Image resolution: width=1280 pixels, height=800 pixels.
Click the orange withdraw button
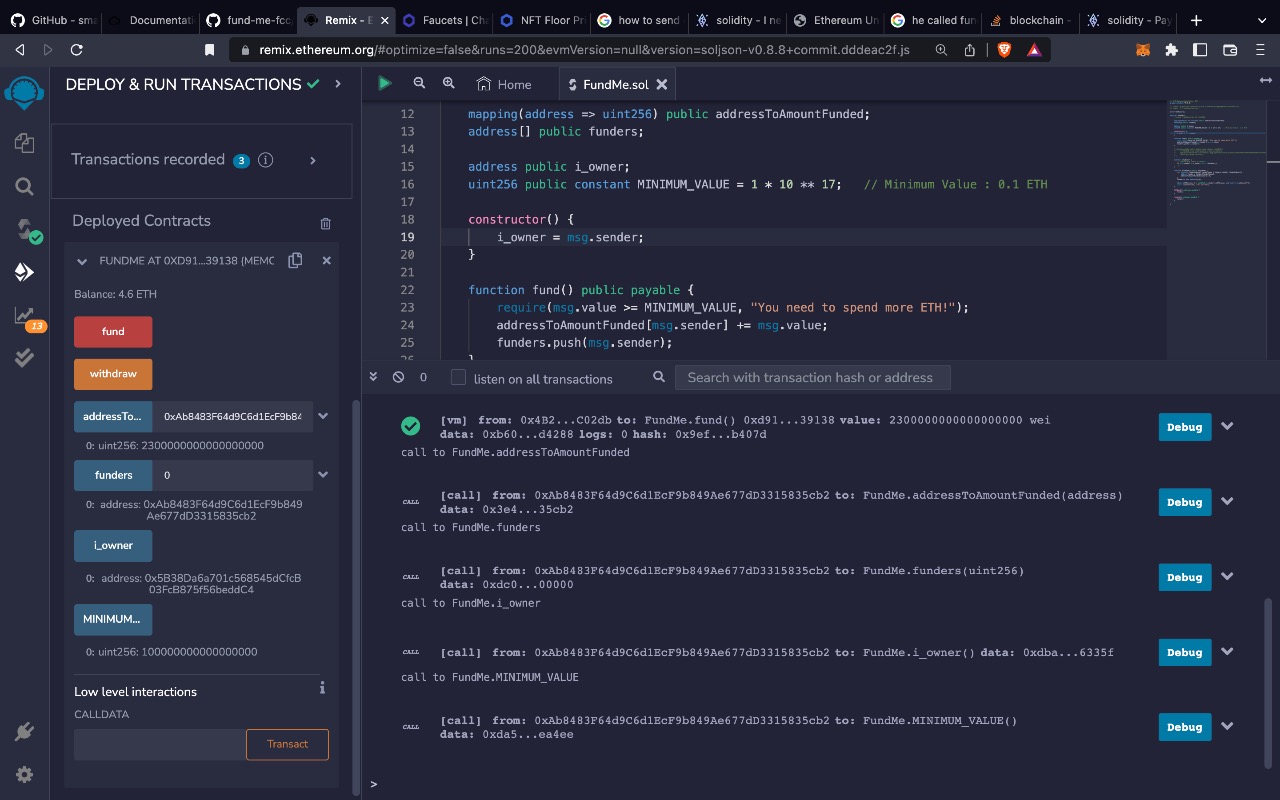pyautogui.click(x=113, y=374)
